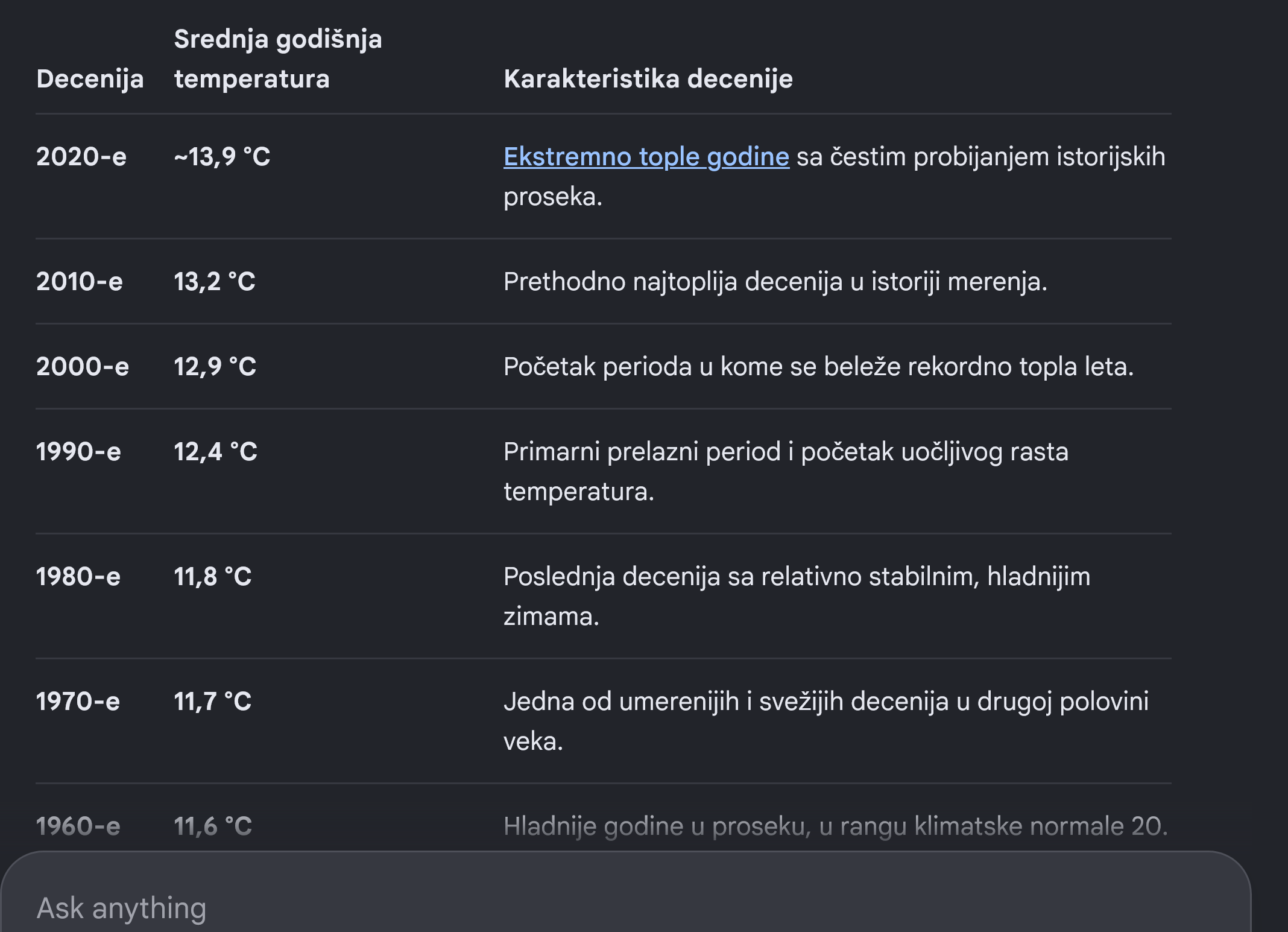This screenshot has height=932, width=1288.
Task: Click the 11,7 °C temperature value
Action: point(213,702)
